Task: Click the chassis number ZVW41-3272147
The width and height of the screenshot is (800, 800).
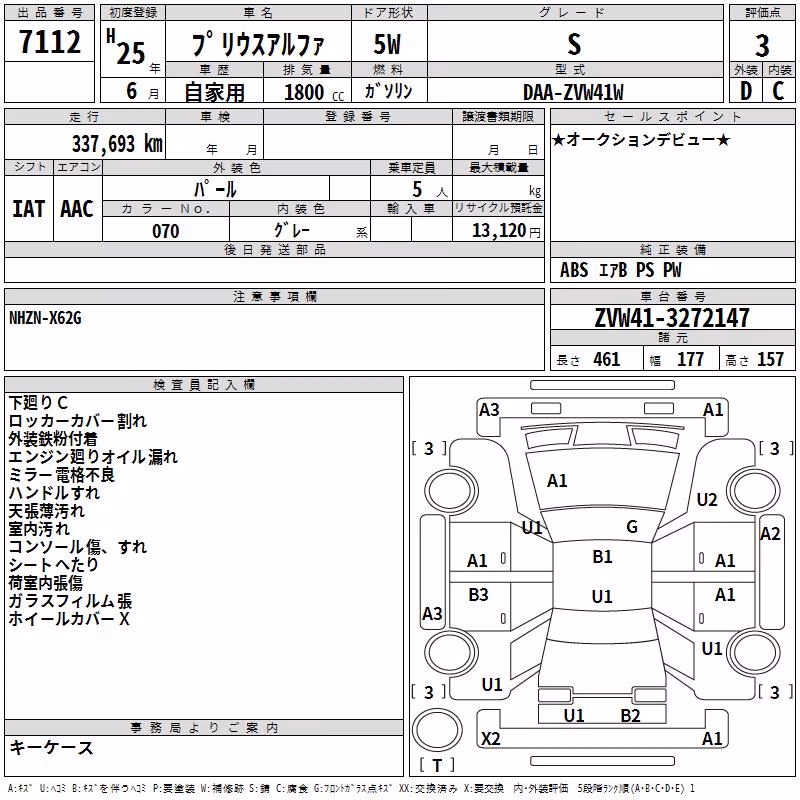Action: tap(672, 318)
